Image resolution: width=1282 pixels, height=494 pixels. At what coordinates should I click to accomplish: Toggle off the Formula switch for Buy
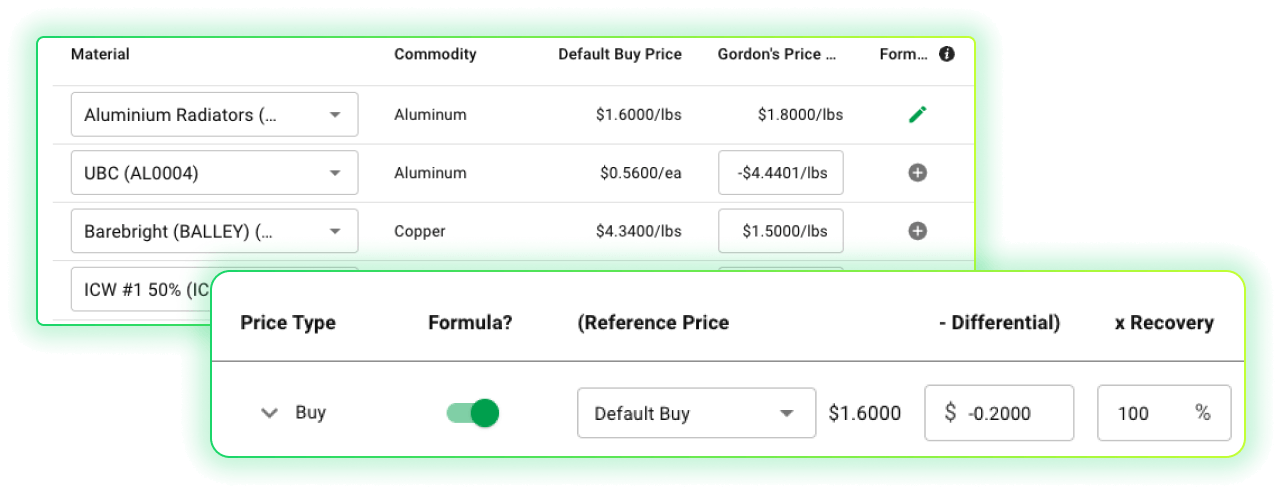[472, 413]
